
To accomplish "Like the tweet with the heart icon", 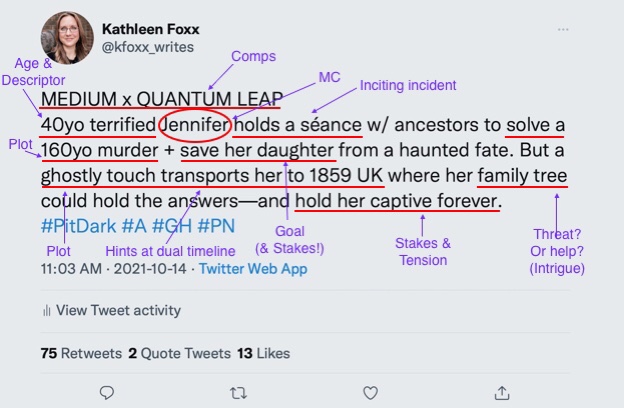I will (370, 392).
